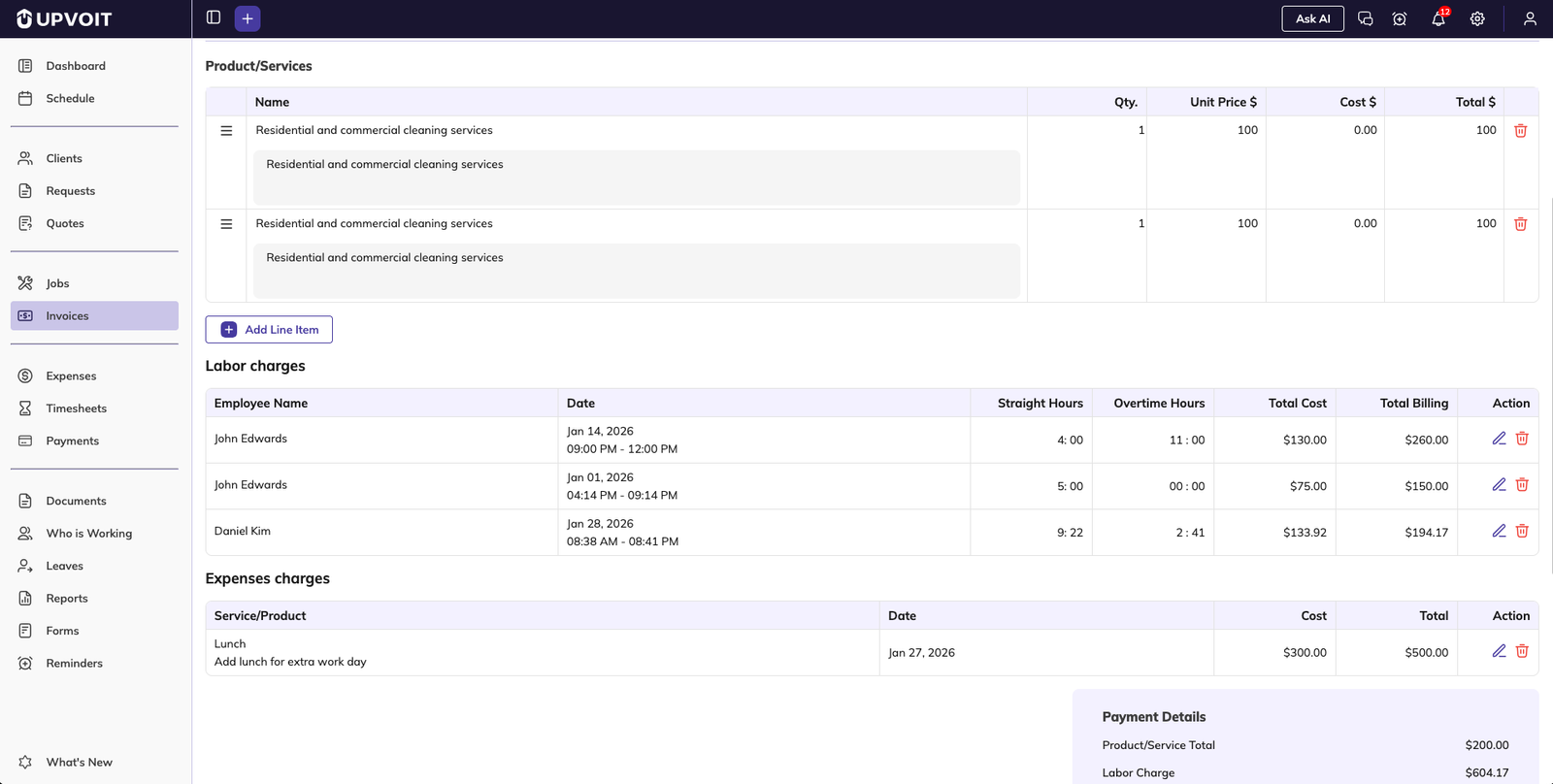
Task: Open the user profile icon
Action: [1530, 18]
